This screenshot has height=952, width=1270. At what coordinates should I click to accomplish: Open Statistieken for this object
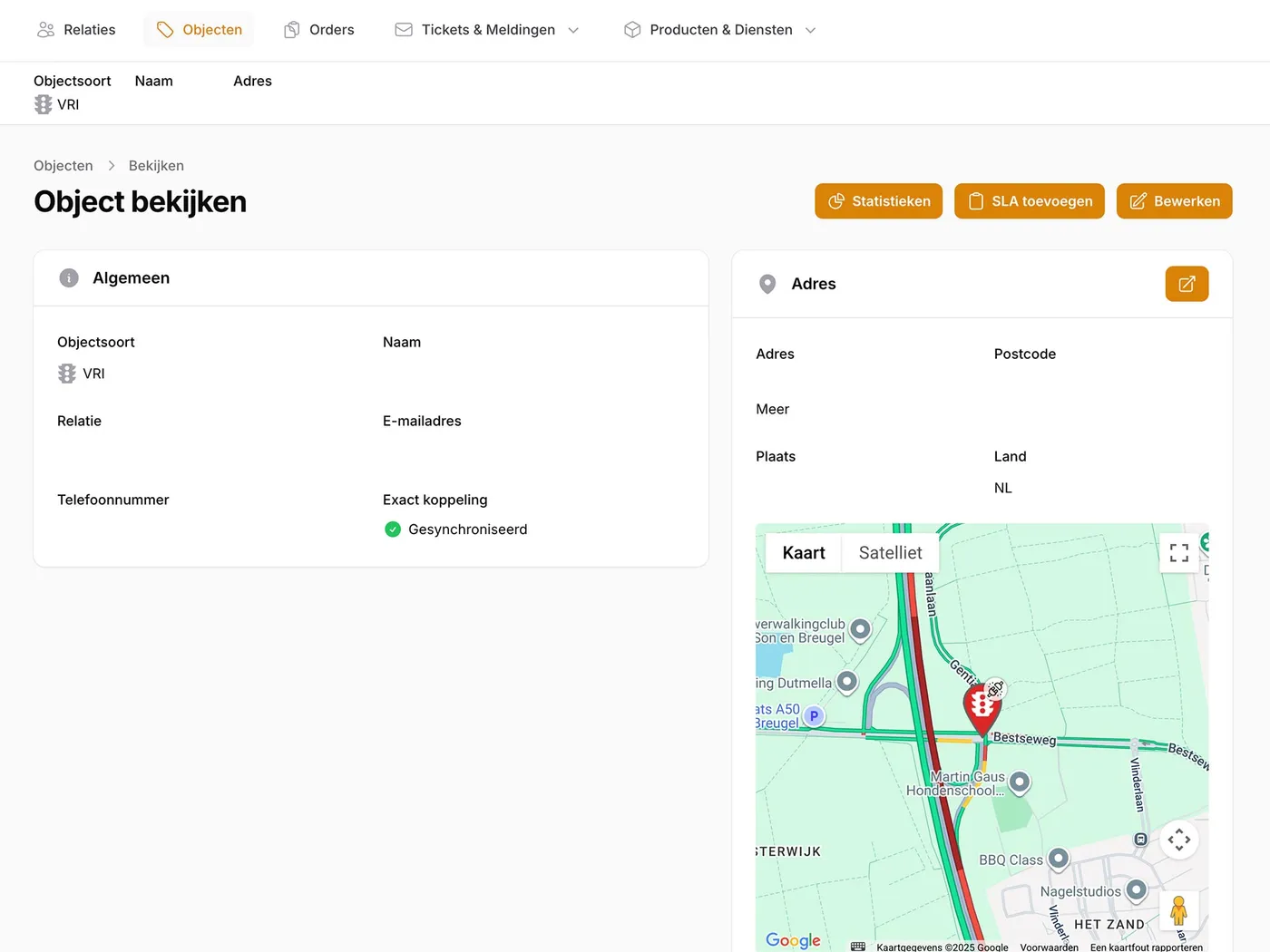pos(878,201)
